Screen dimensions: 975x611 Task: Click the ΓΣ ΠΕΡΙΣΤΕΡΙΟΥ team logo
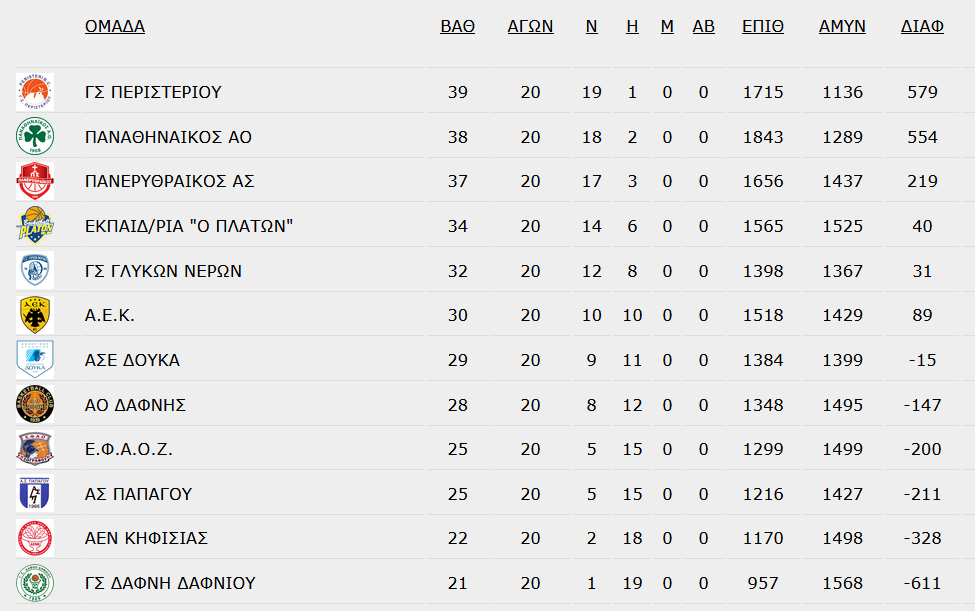[x=35, y=92]
